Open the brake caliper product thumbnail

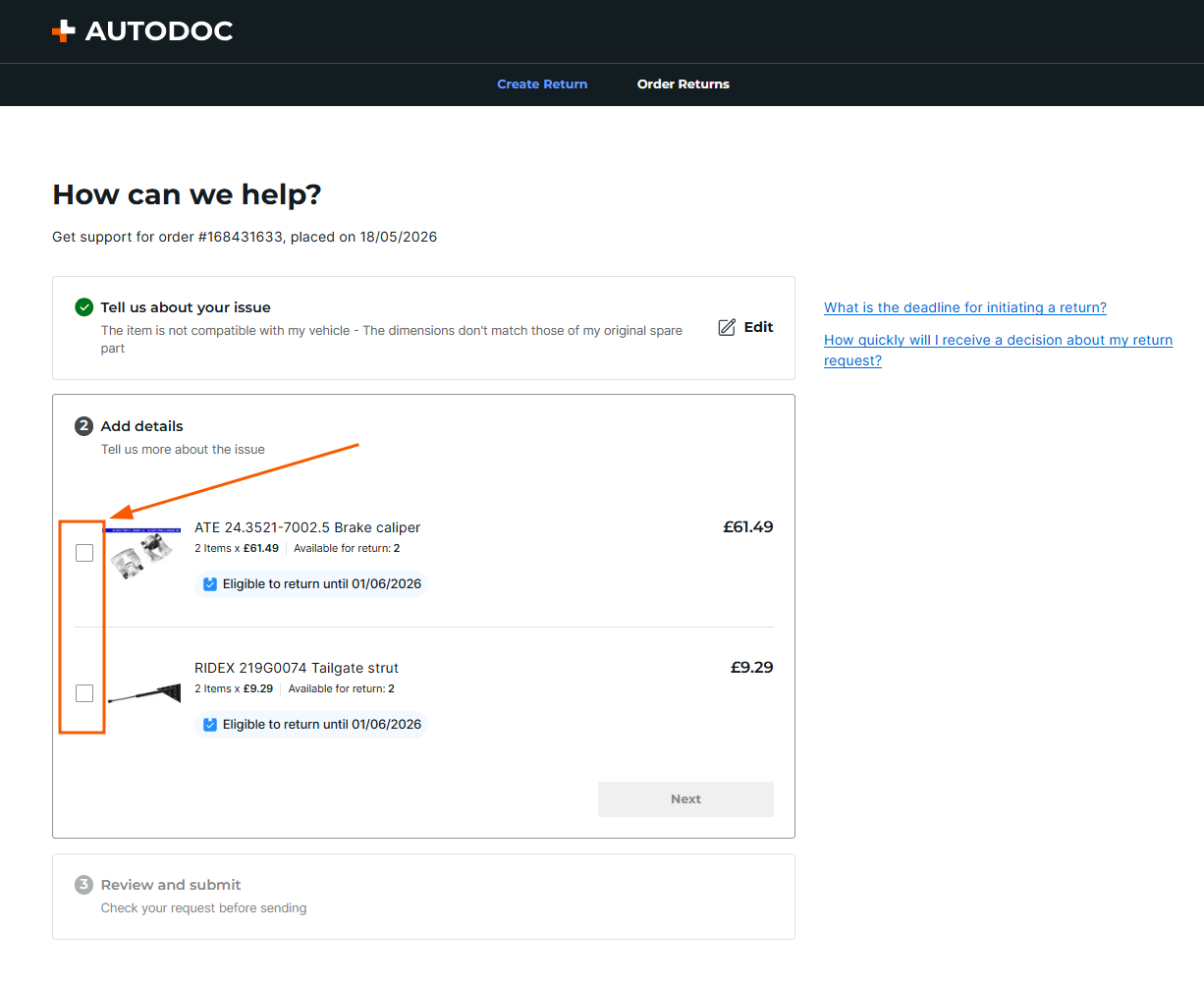coord(143,553)
